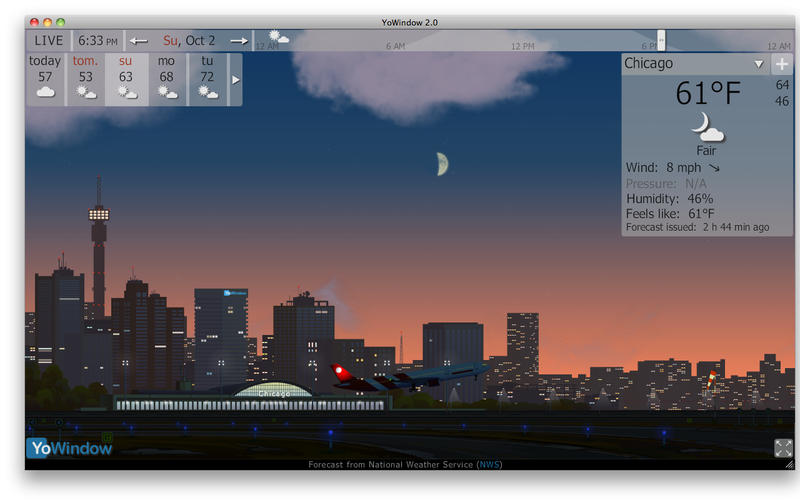The height and width of the screenshot is (500, 800).
Task: Click the sun-cloud icon under tu 72
Action: point(208,92)
